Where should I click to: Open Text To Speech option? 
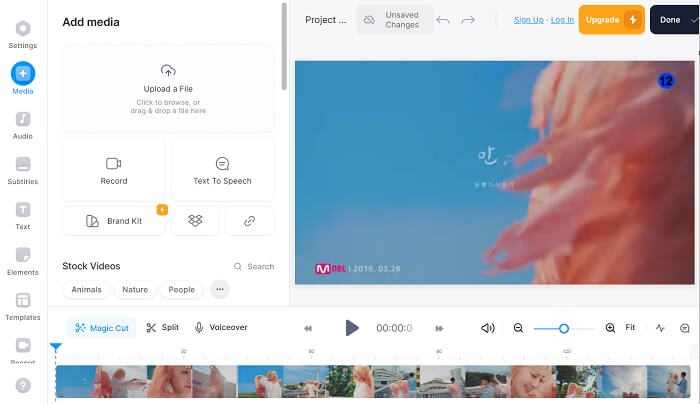point(222,170)
